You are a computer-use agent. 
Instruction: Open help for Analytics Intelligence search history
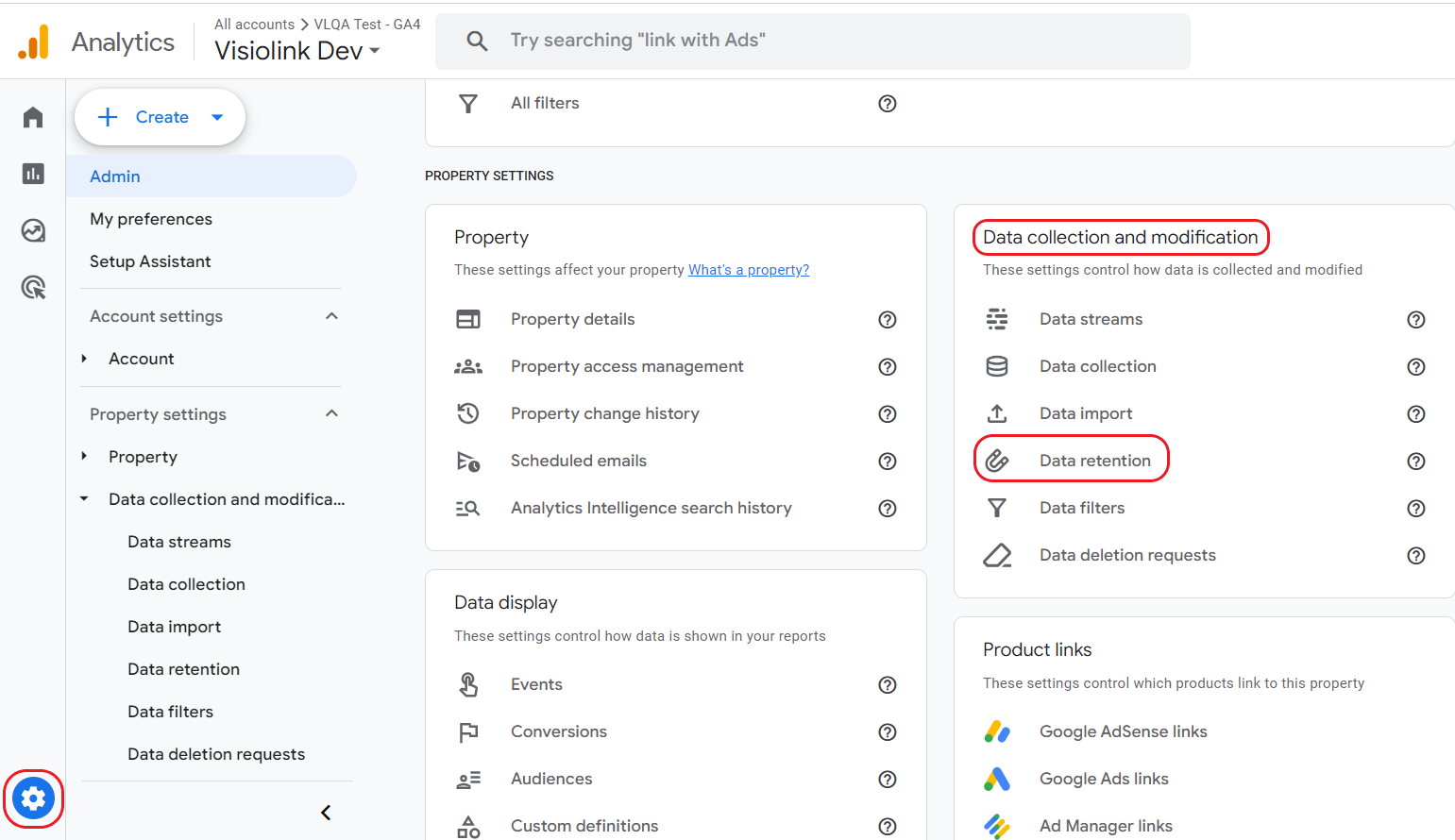click(888, 509)
